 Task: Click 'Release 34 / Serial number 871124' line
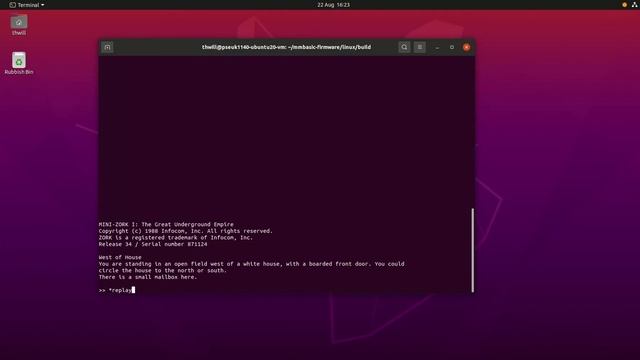pyautogui.click(x=153, y=244)
